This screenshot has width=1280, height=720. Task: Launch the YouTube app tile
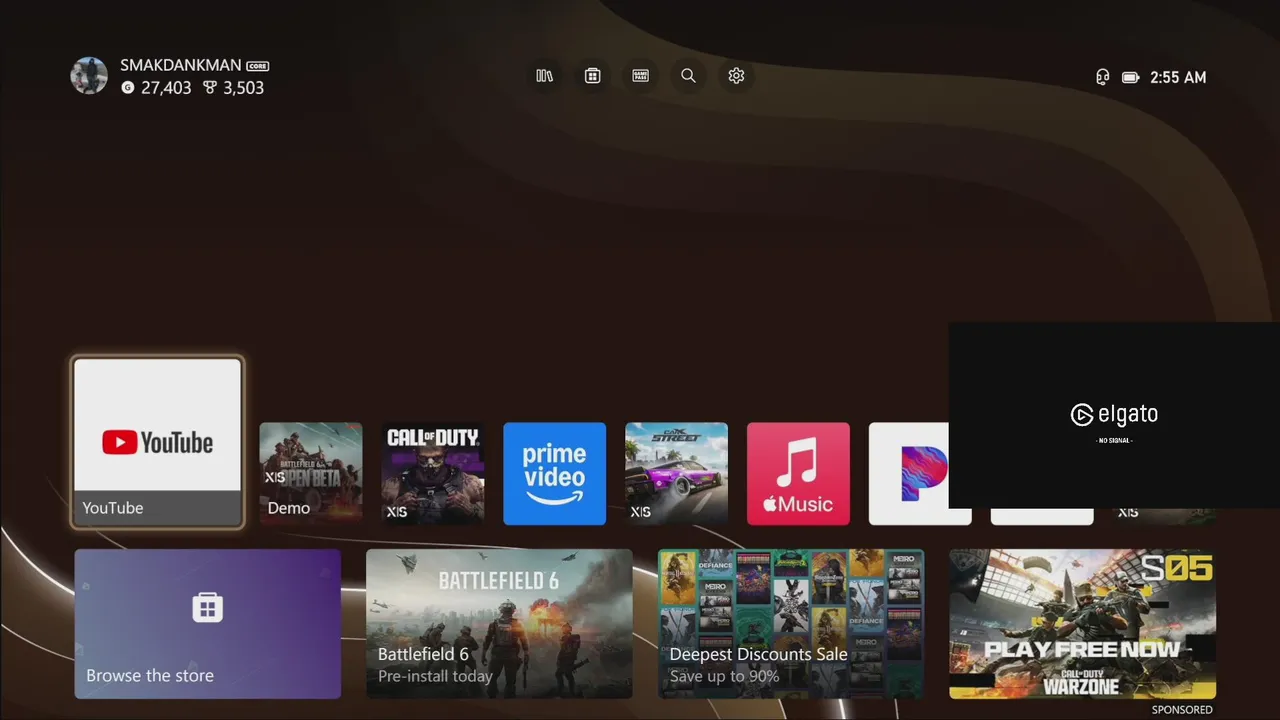(158, 443)
